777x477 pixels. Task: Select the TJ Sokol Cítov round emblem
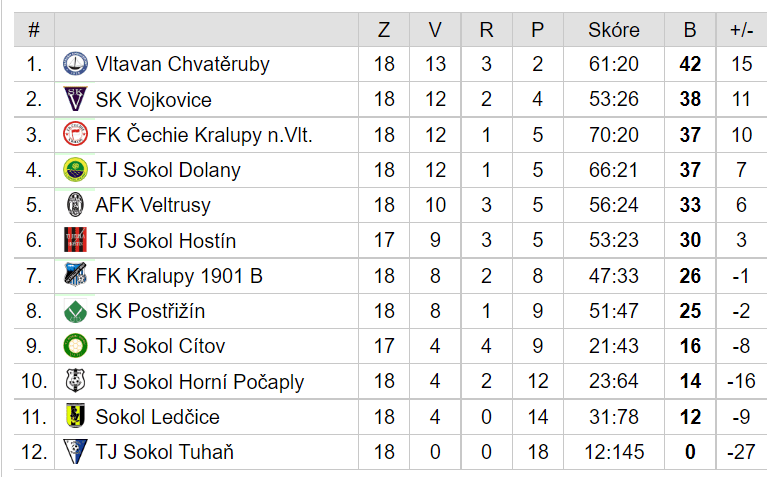[x=75, y=346]
